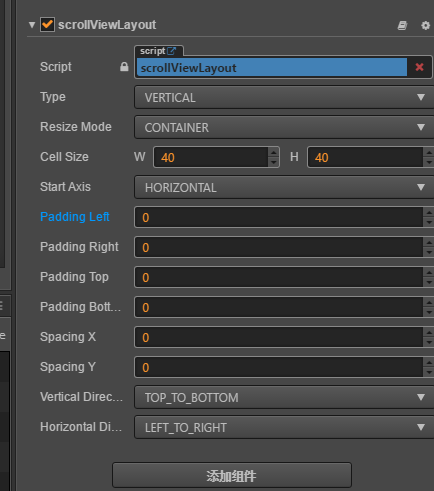This screenshot has height=491, width=434.
Task: Click the Padding Bottom value field
Action: pyautogui.click(x=279, y=307)
